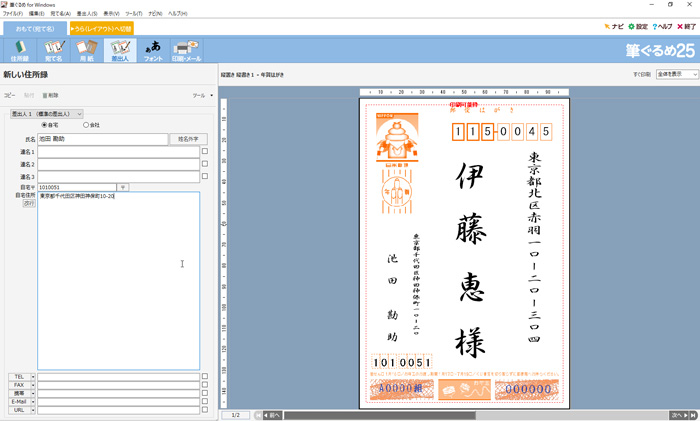Image resolution: width=700 pixels, height=421 pixels.
Task: Click the ナビ navigation icon
Action: [613, 27]
